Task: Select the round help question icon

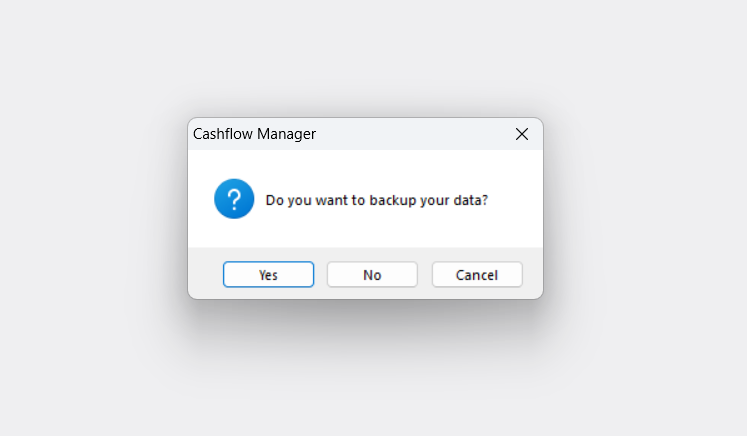Action: point(234,199)
